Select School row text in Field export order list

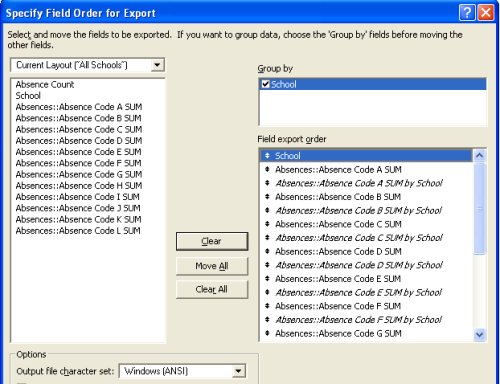[288, 156]
